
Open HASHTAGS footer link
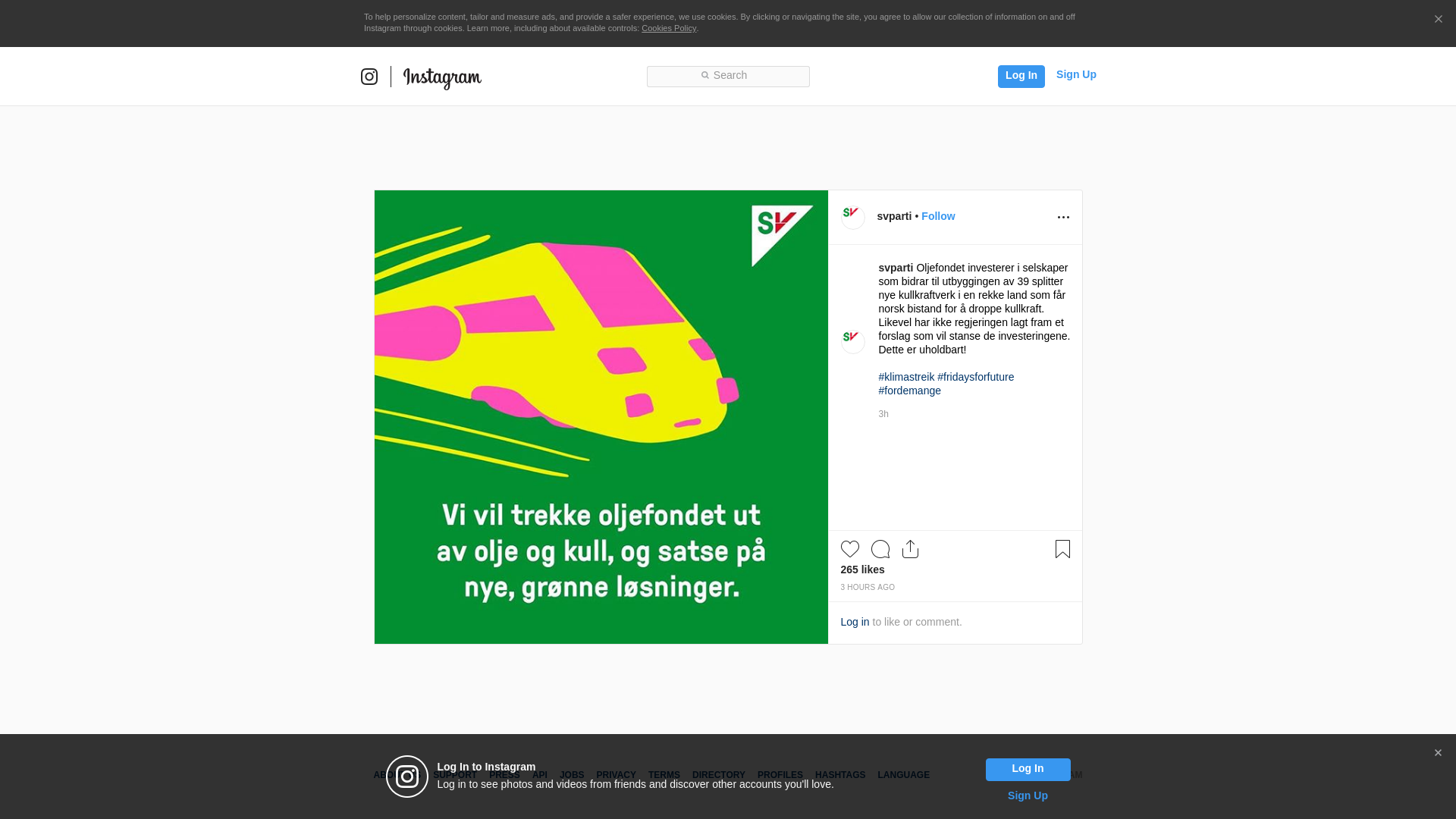[x=840, y=775]
